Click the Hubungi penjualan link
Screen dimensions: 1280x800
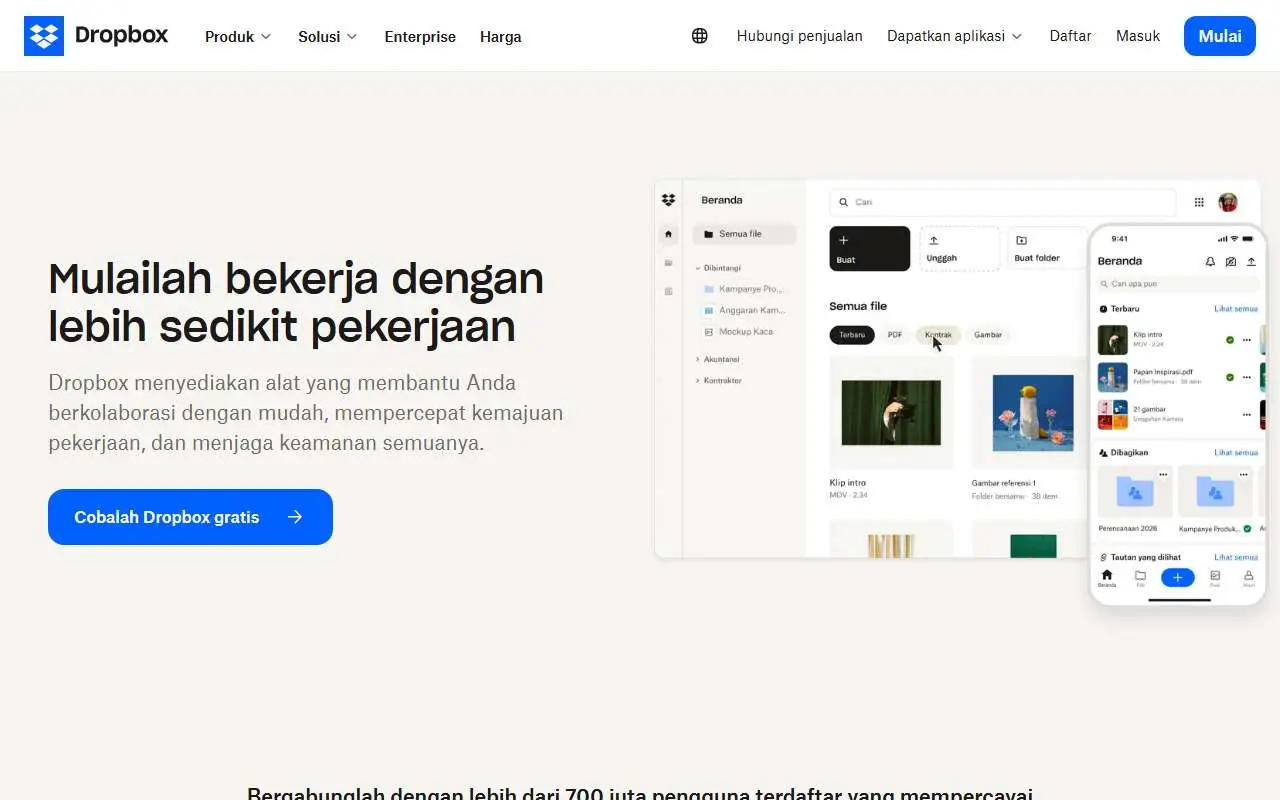coord(800,36)
